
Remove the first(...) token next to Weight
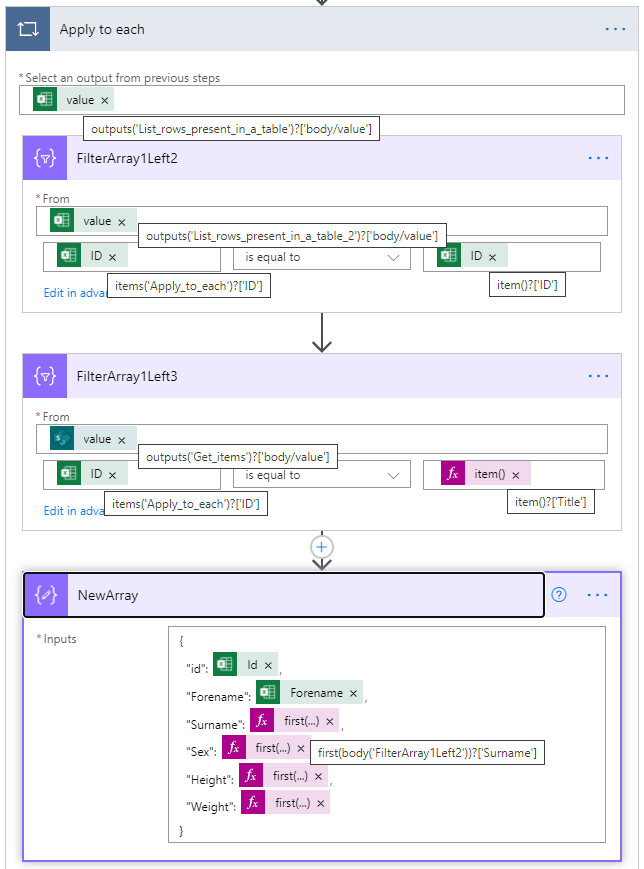pos(320,803)
